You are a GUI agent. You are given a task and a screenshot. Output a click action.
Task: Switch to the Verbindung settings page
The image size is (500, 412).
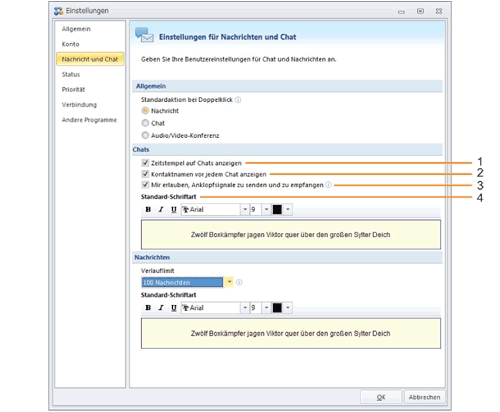79,105
